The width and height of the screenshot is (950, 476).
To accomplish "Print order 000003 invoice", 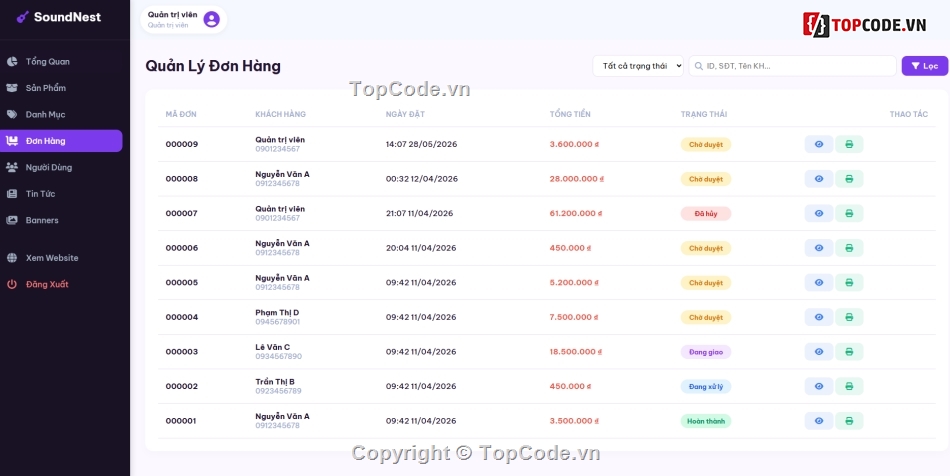I will tap(849, 351).
